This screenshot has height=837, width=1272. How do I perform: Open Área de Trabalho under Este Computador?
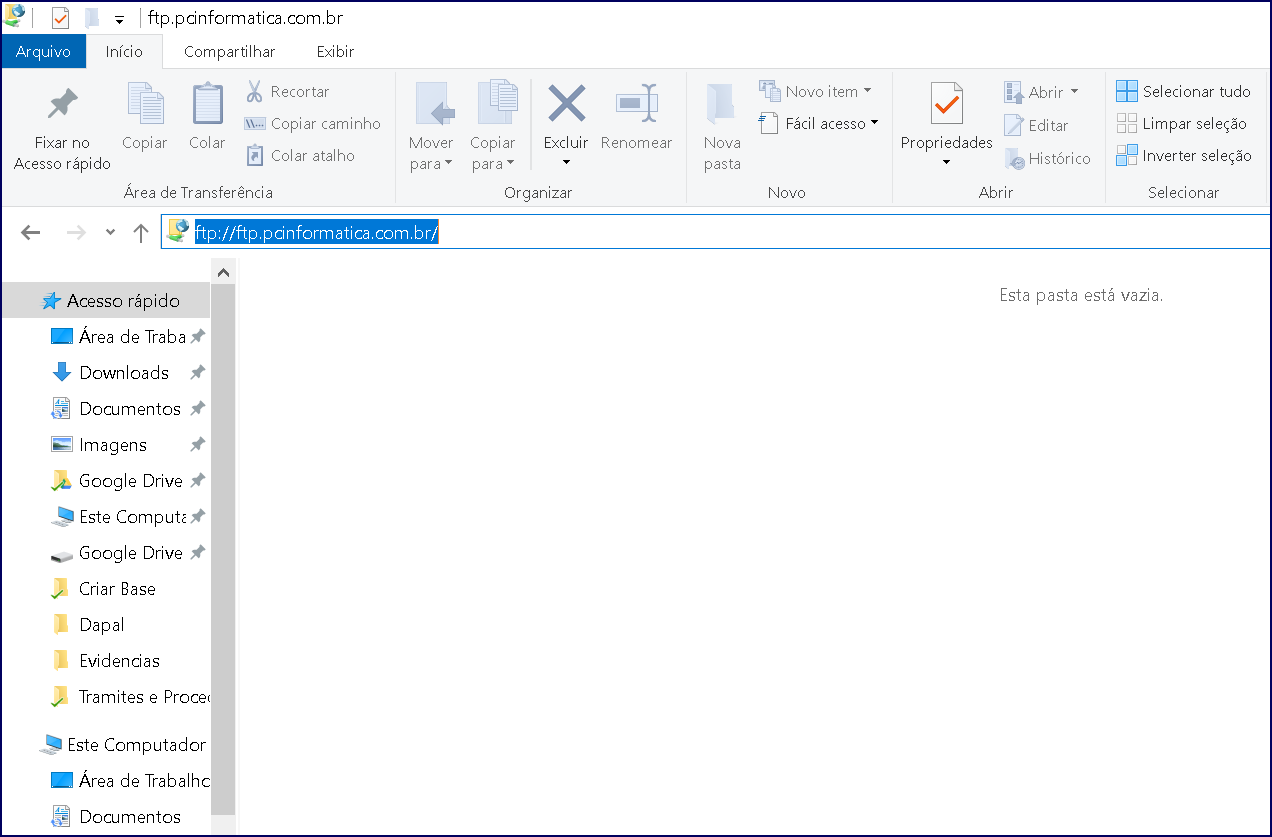coord(130,781)
